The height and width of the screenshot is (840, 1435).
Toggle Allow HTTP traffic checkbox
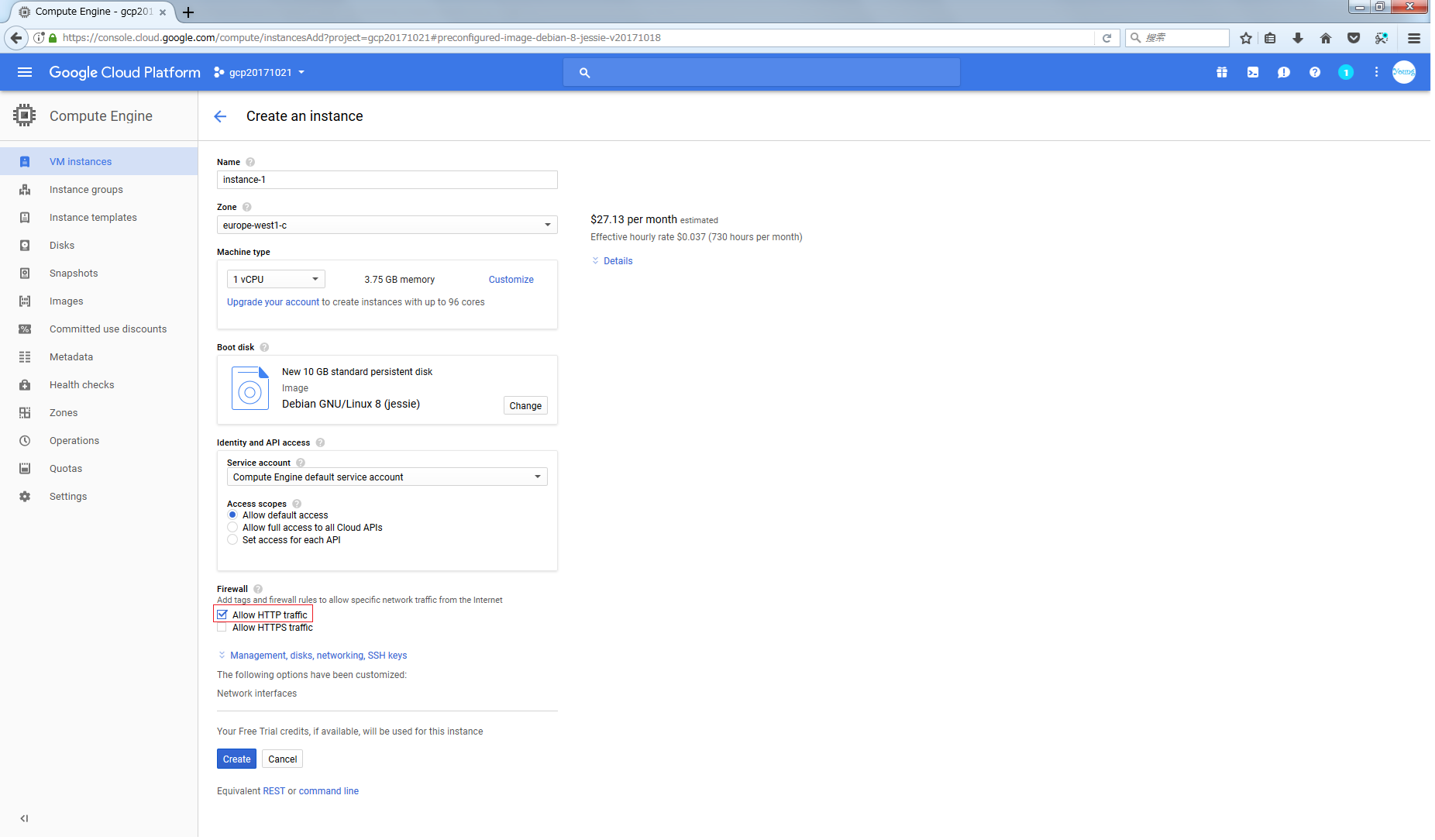pos(222,615)
